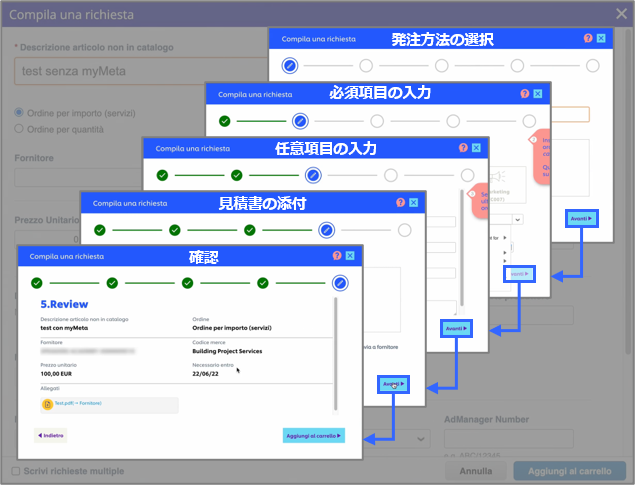Click the background Fornitore input field

79,177
